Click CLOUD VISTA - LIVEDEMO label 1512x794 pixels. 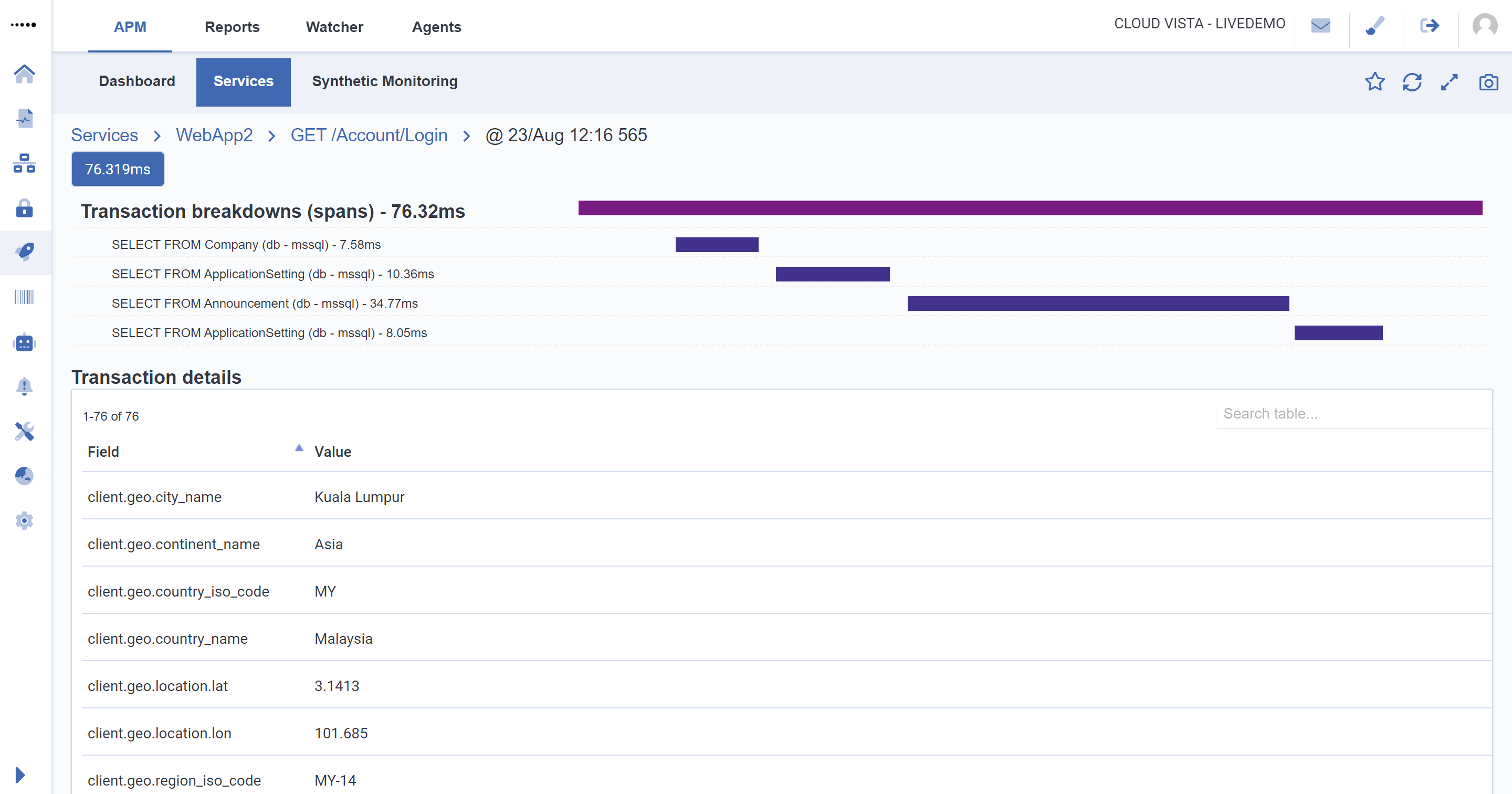(x=1200, y=24)
